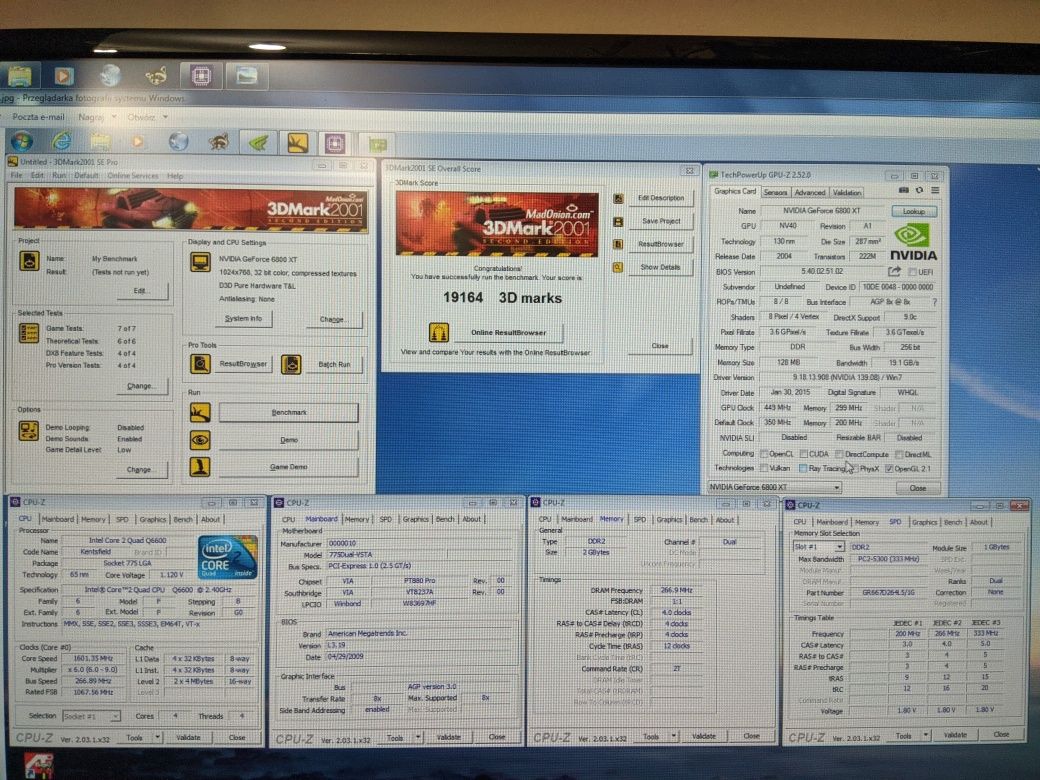
Task: Select the Bench tab in the leftmost CPU-Z window
Action: pyautogui.click(x=183, y=519)
